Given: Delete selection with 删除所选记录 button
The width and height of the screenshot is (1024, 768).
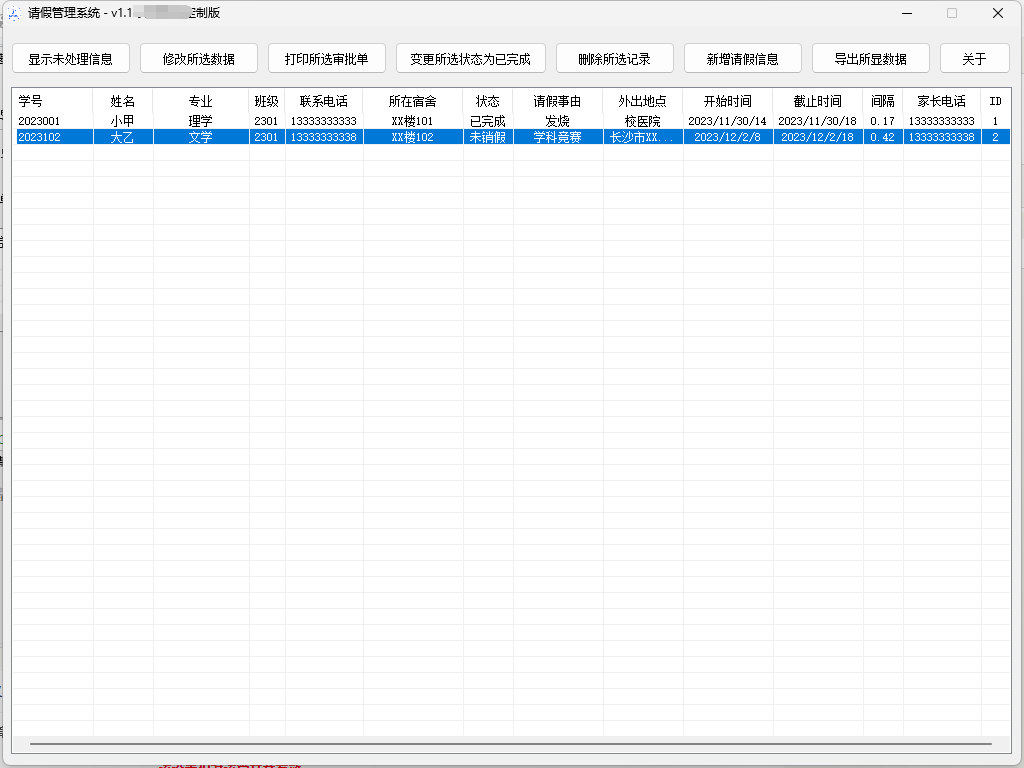Looking at the screenshot, I should 614,59.
